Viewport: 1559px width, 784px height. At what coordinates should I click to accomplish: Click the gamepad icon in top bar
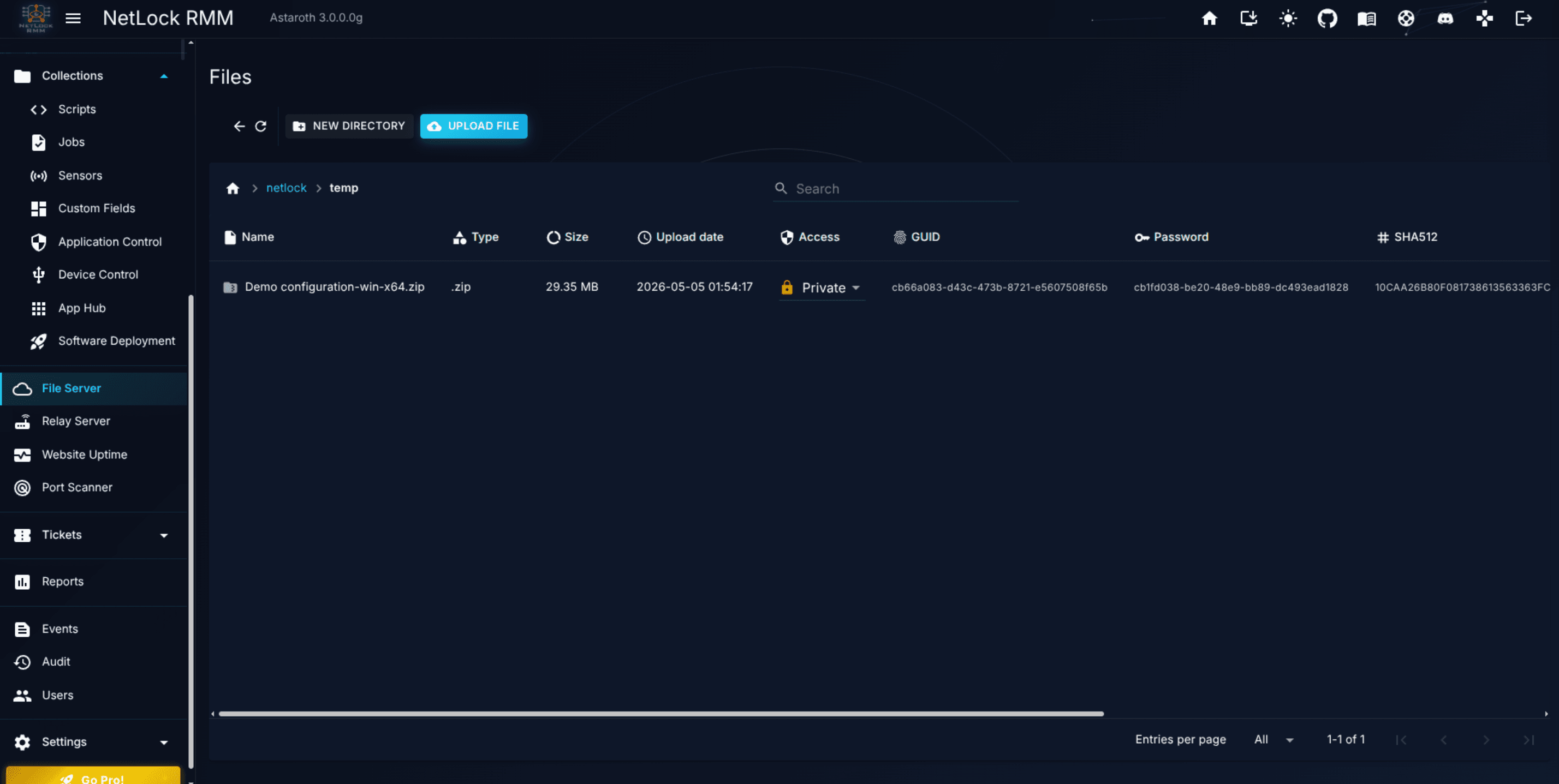(1485, 18)
